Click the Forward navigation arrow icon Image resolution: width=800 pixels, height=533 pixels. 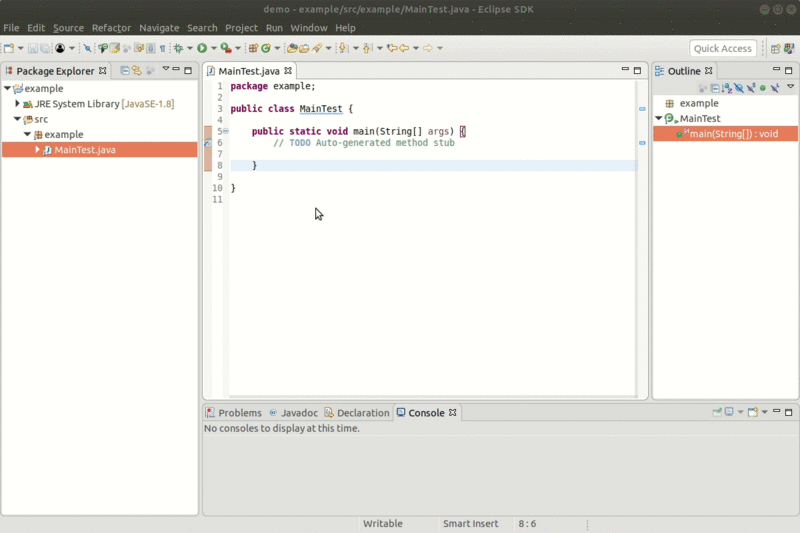[x=428, y=48]
